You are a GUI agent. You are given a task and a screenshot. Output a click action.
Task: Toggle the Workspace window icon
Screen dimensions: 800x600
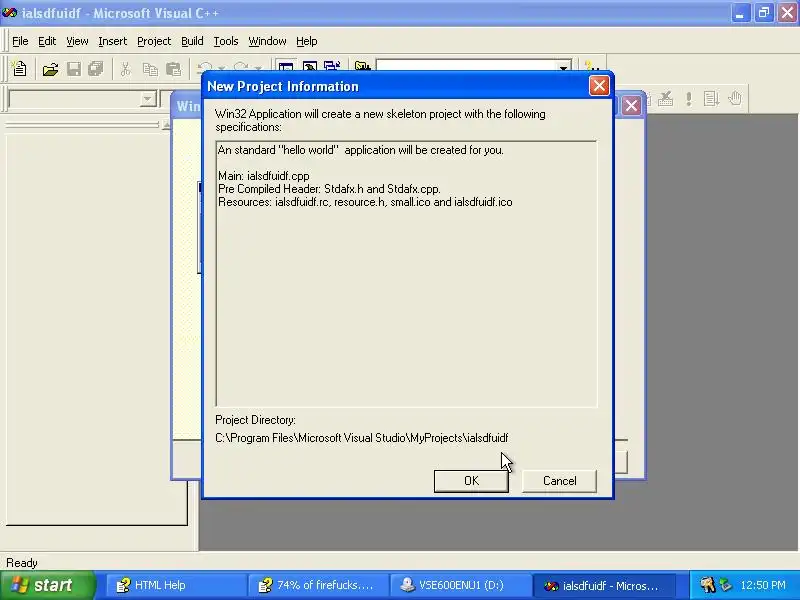(x=286, y=66)
